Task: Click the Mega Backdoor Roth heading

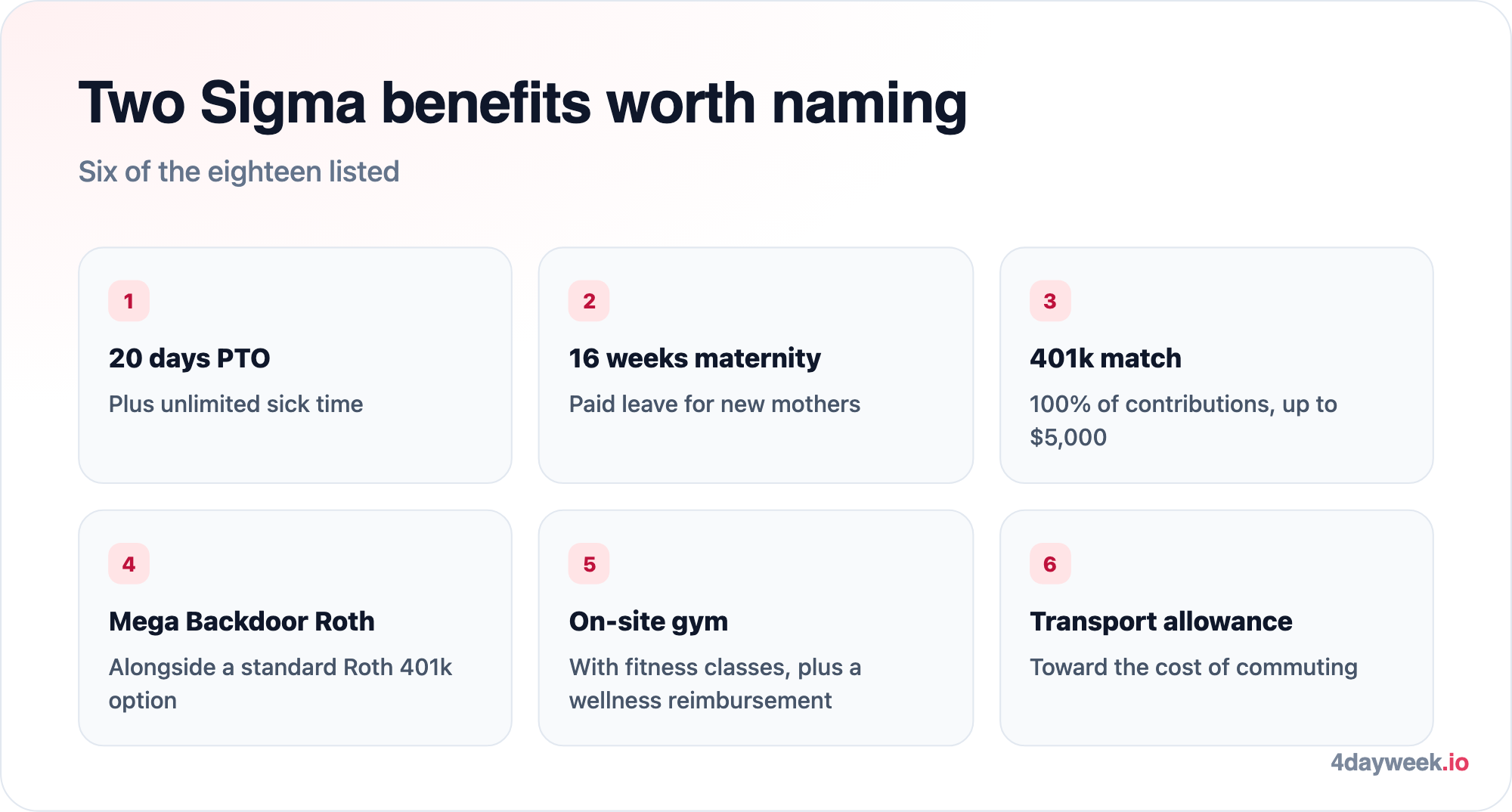Action: 242,621
